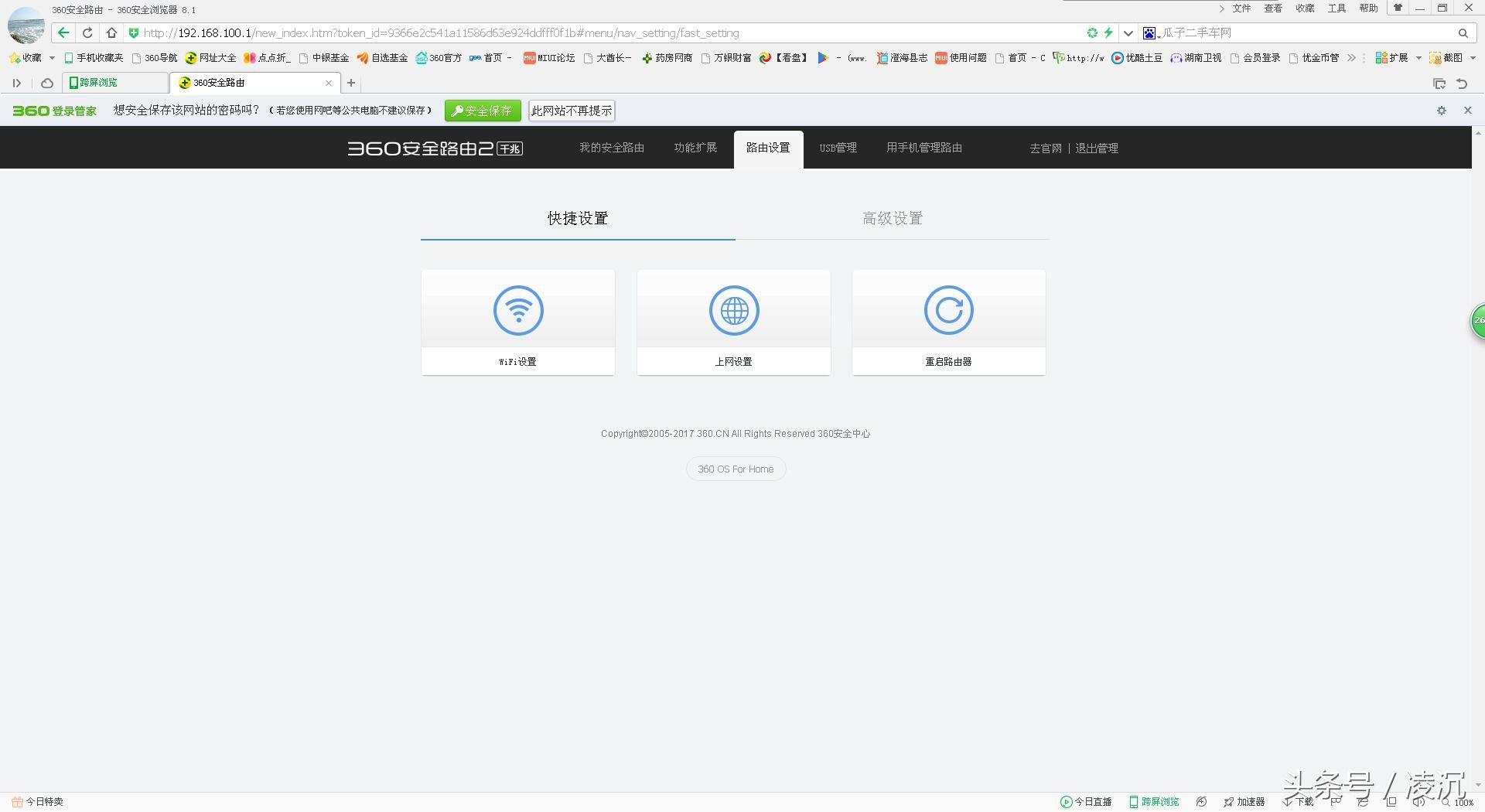
Task: Expand the address bar history dropdown
Action: pos(1128,33)
